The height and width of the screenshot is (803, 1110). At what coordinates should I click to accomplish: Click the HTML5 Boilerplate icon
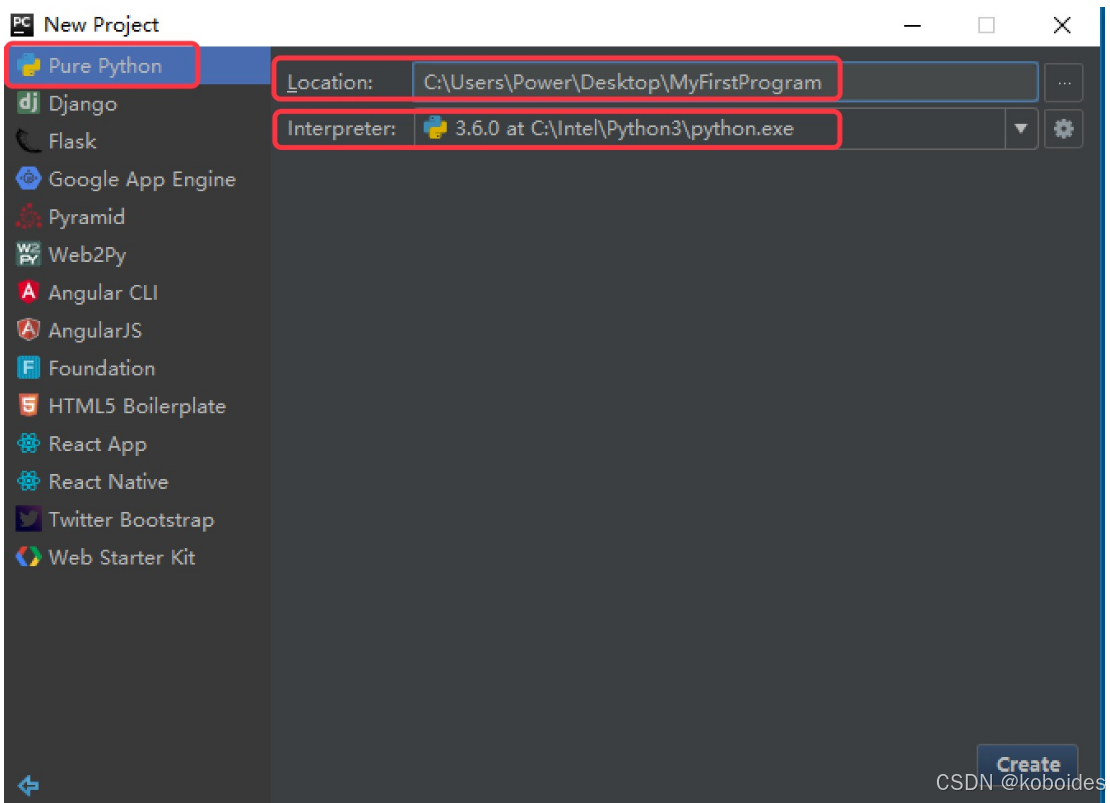(x=28, y=405)
